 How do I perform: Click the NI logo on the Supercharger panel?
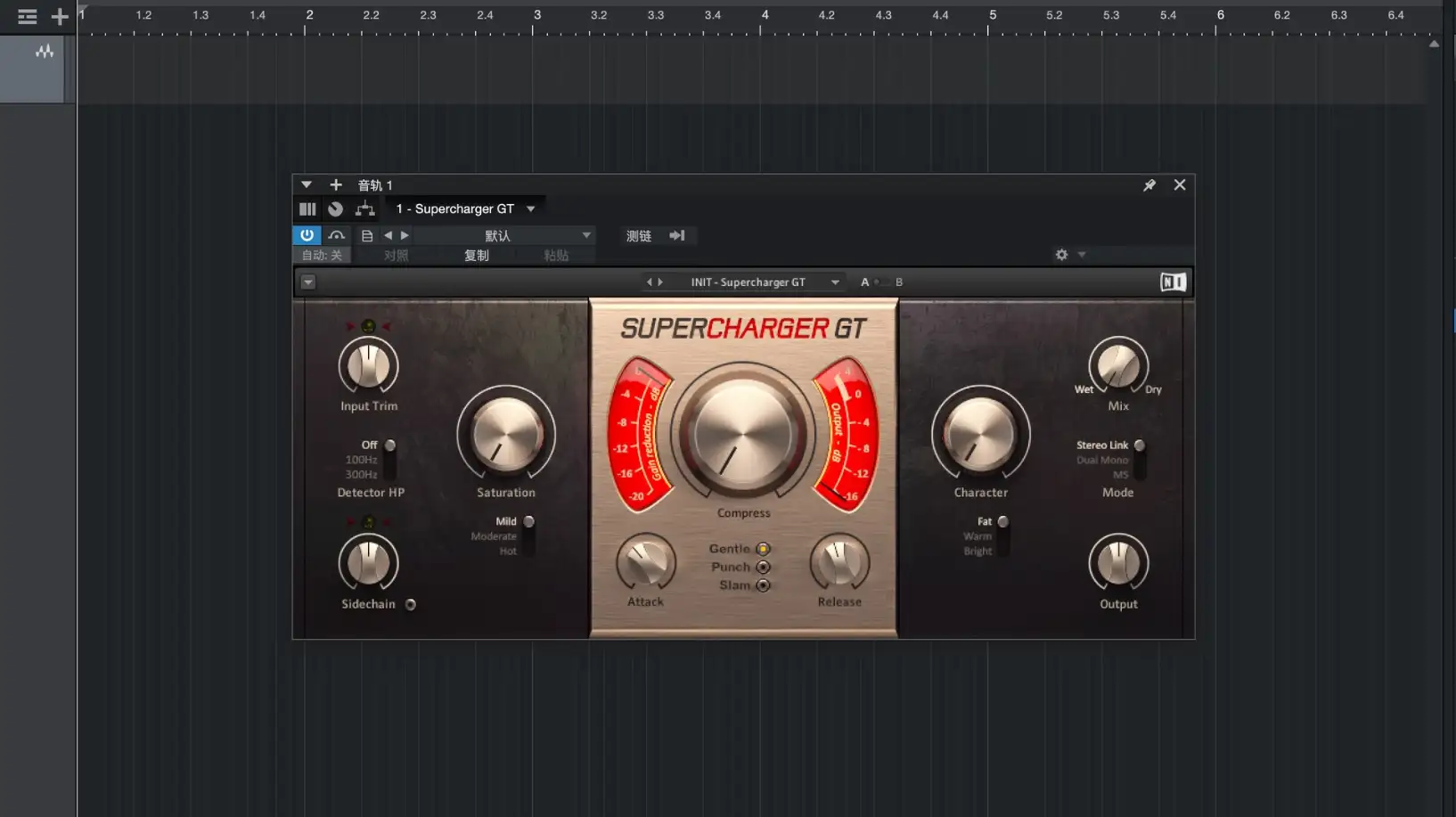[x=1173, y=281]
